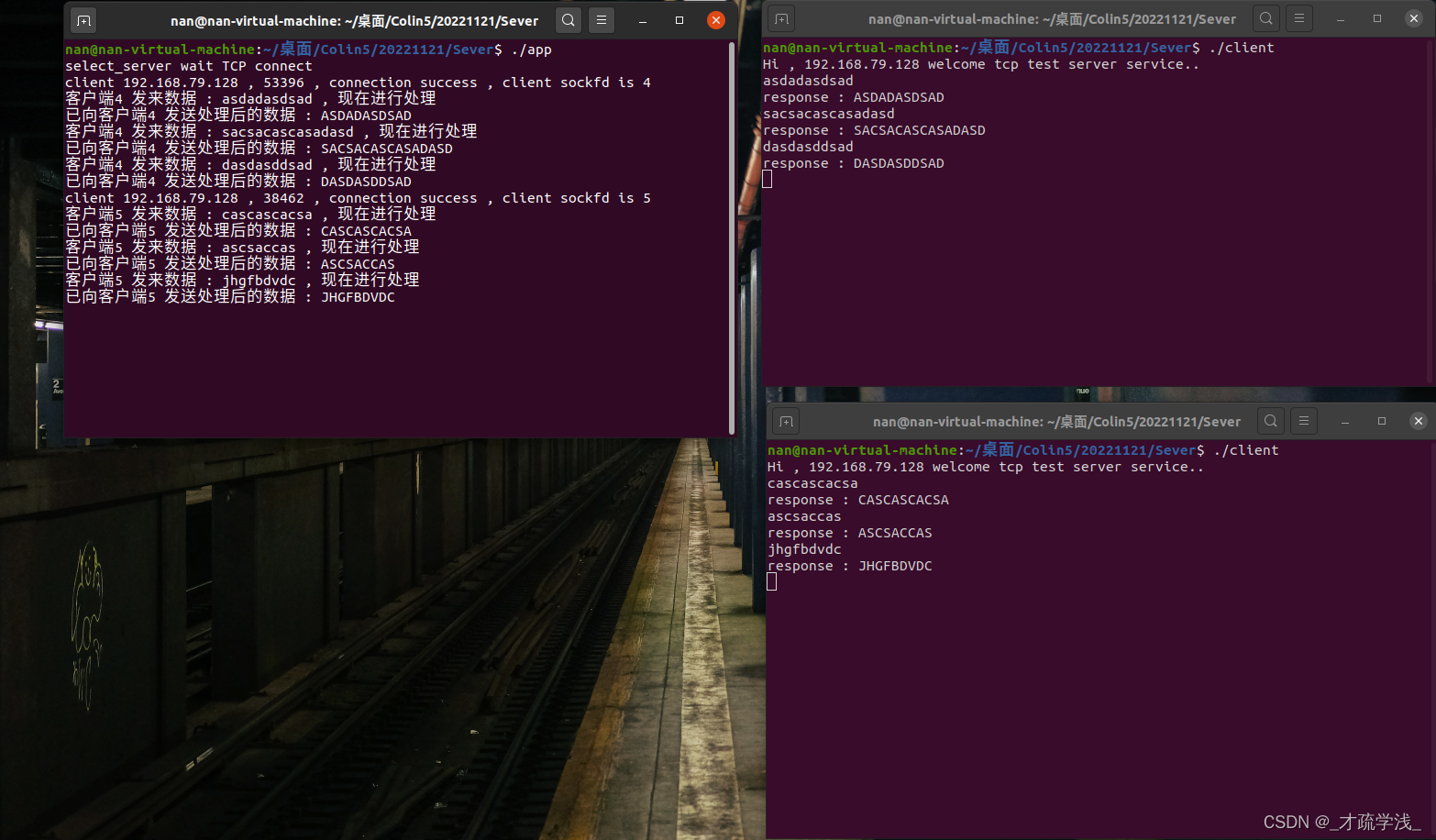Toggle maximize on the bottom client window
The image size is (1436, 840).
pyautogui.click(x=1381, y=421)
